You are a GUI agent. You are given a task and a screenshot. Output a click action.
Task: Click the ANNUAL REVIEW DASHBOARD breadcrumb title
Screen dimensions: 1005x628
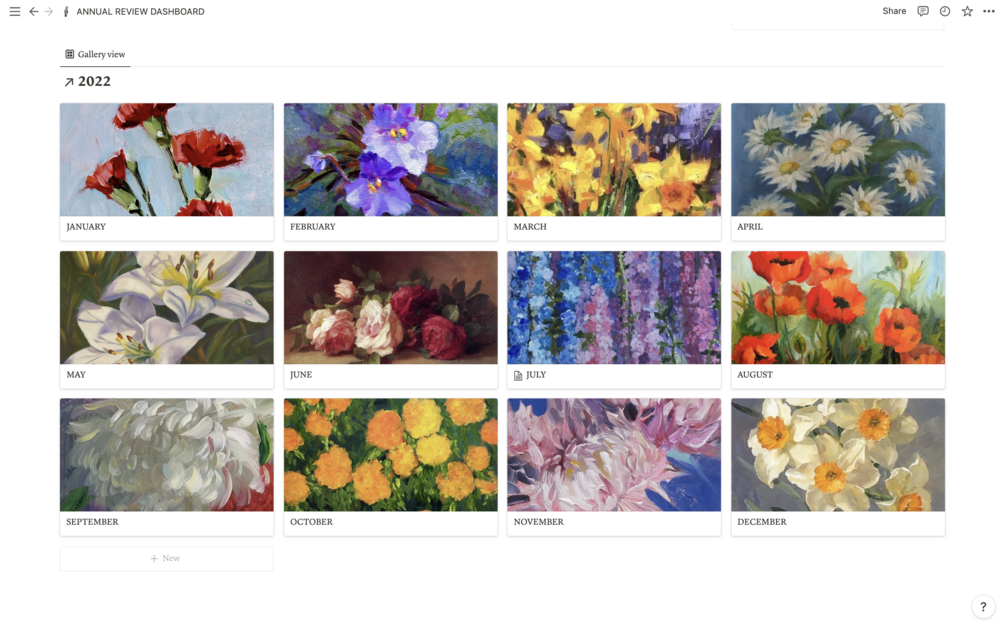point(140,12)
